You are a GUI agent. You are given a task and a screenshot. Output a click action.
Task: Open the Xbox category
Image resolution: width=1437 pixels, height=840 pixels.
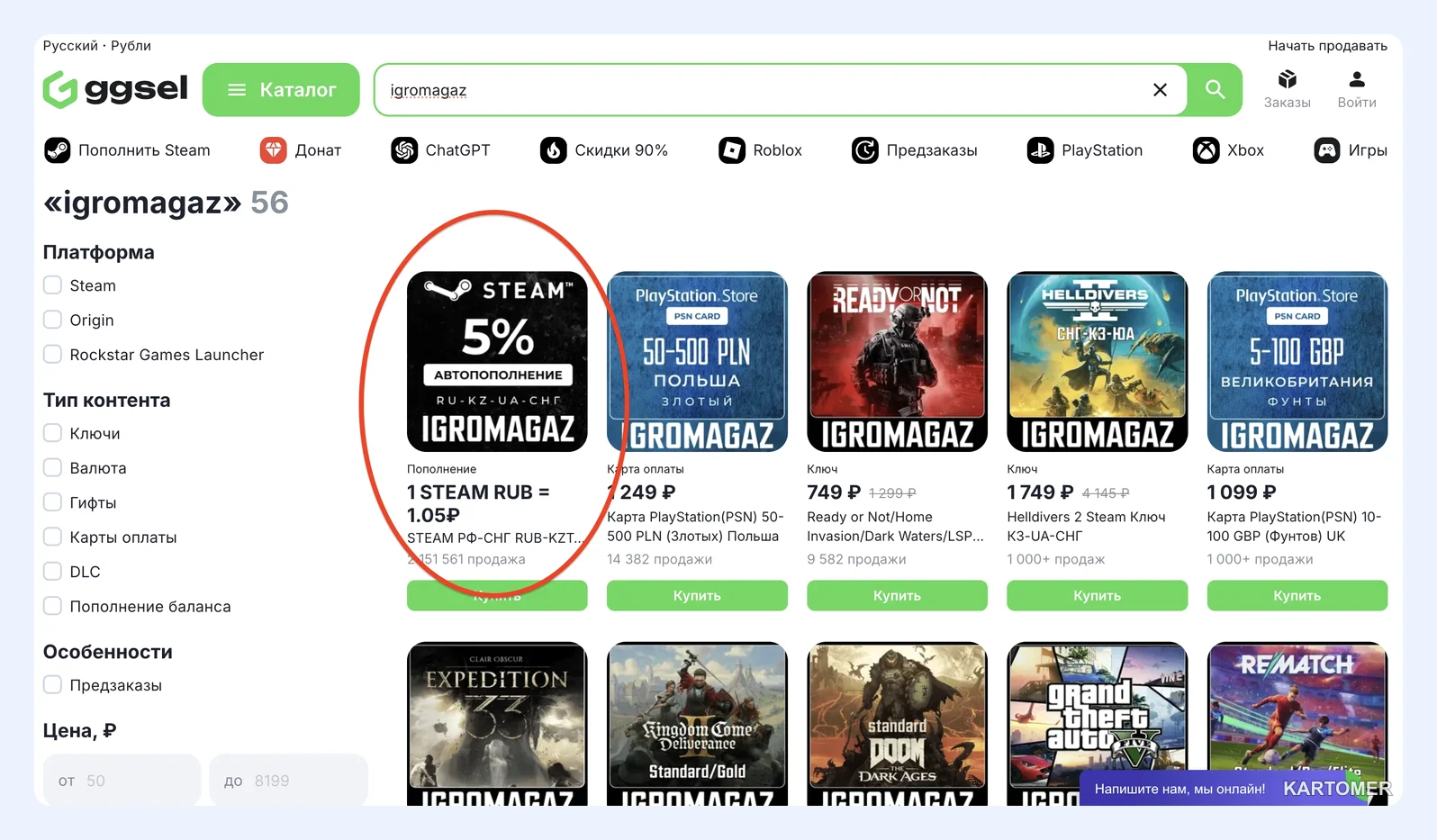[1228, 150]
